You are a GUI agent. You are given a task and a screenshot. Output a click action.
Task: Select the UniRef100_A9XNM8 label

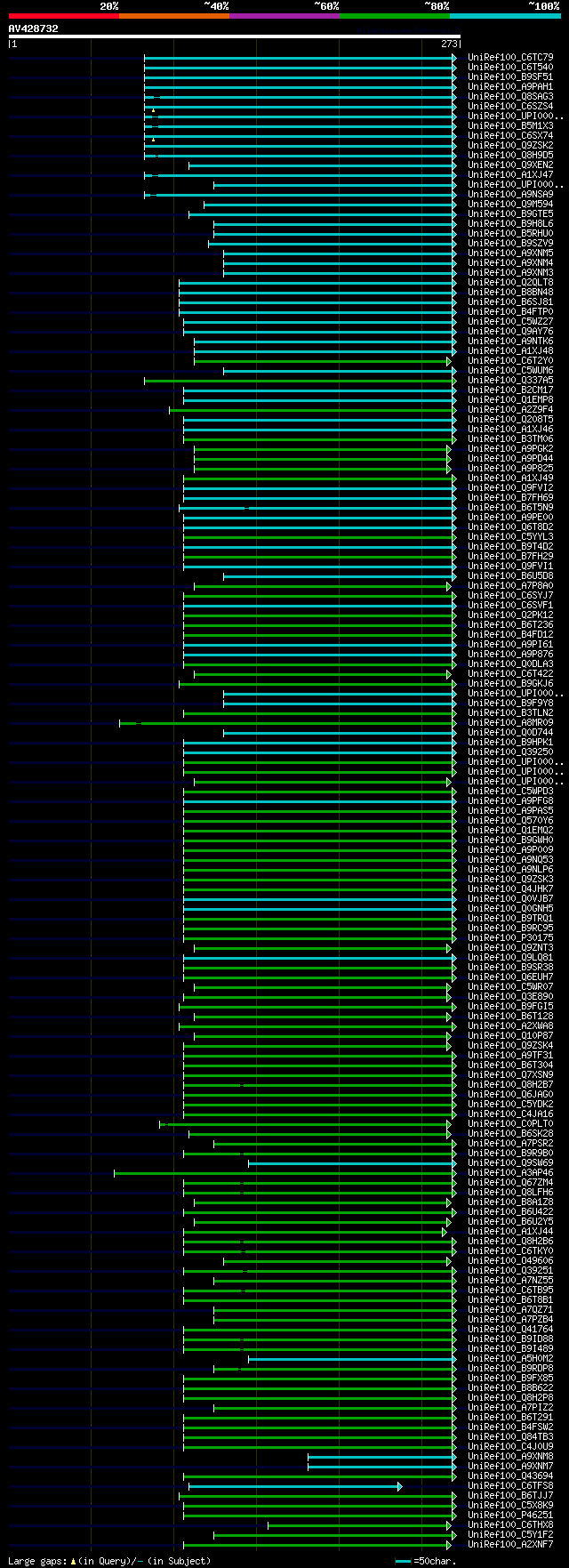point(510,1457)
